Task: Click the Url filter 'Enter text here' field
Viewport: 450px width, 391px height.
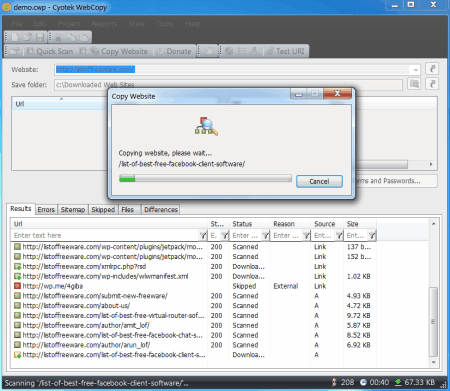Action: coord(105,236)
